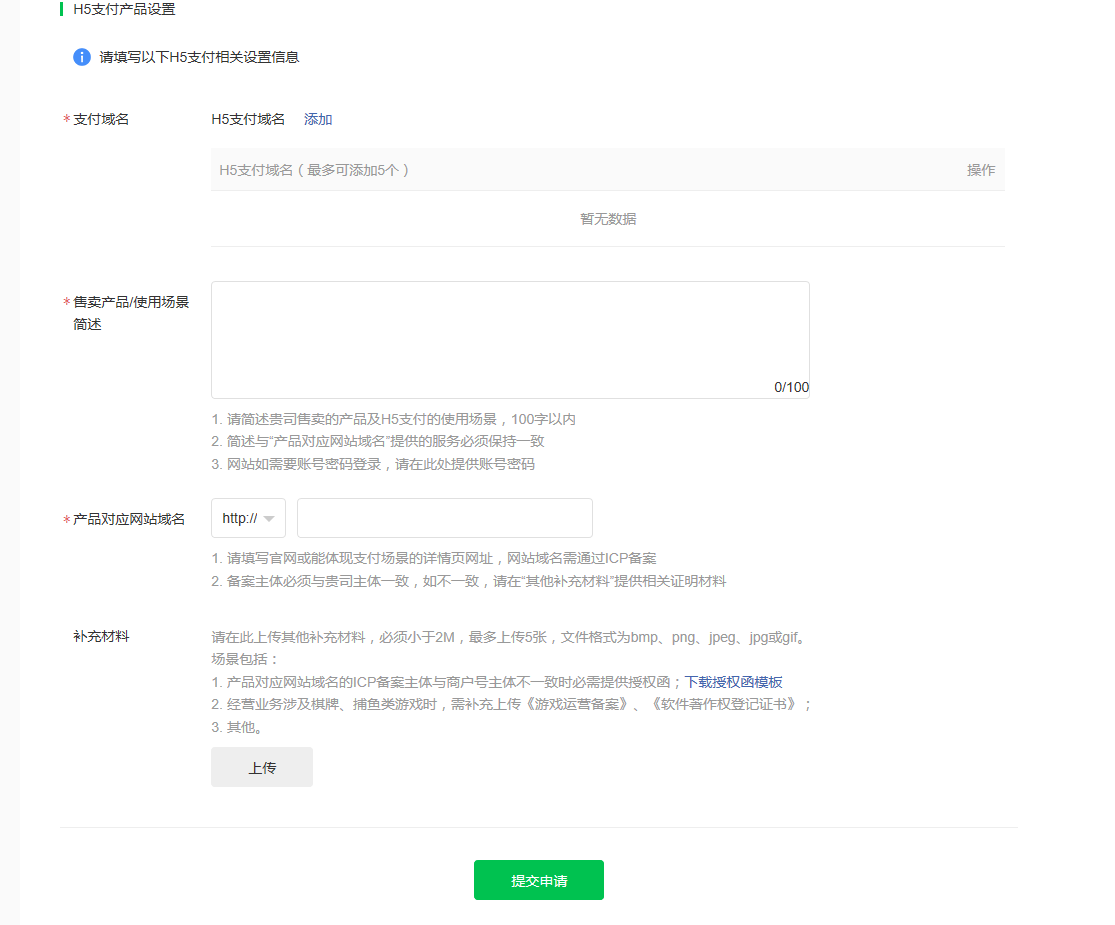Click inside the product description textarea
Viewport: 1115px width, 925px height.
point(510,335)
